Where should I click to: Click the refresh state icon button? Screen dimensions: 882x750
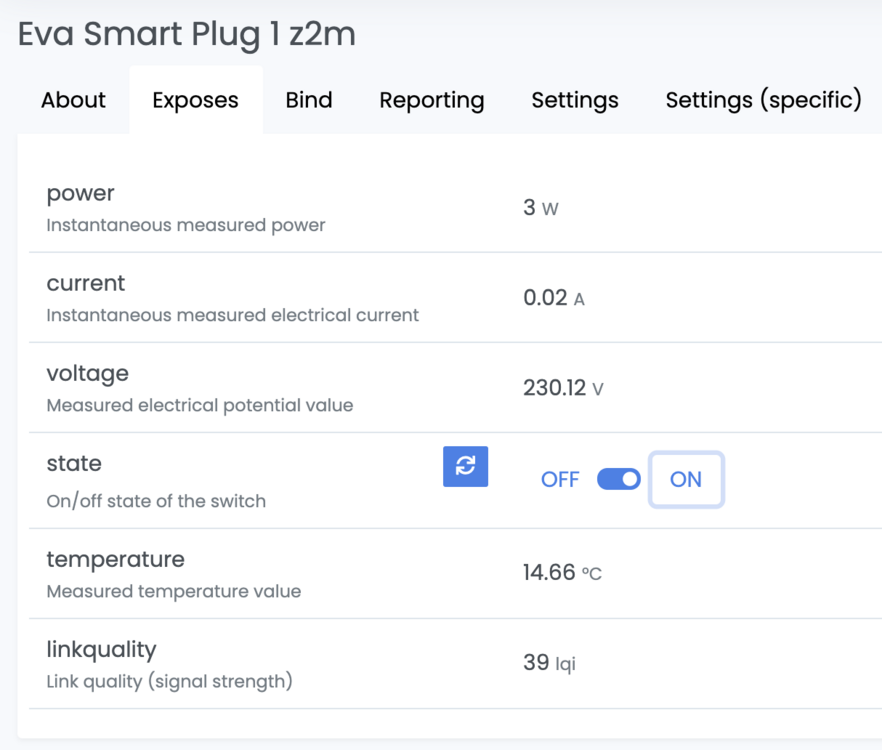465,466
